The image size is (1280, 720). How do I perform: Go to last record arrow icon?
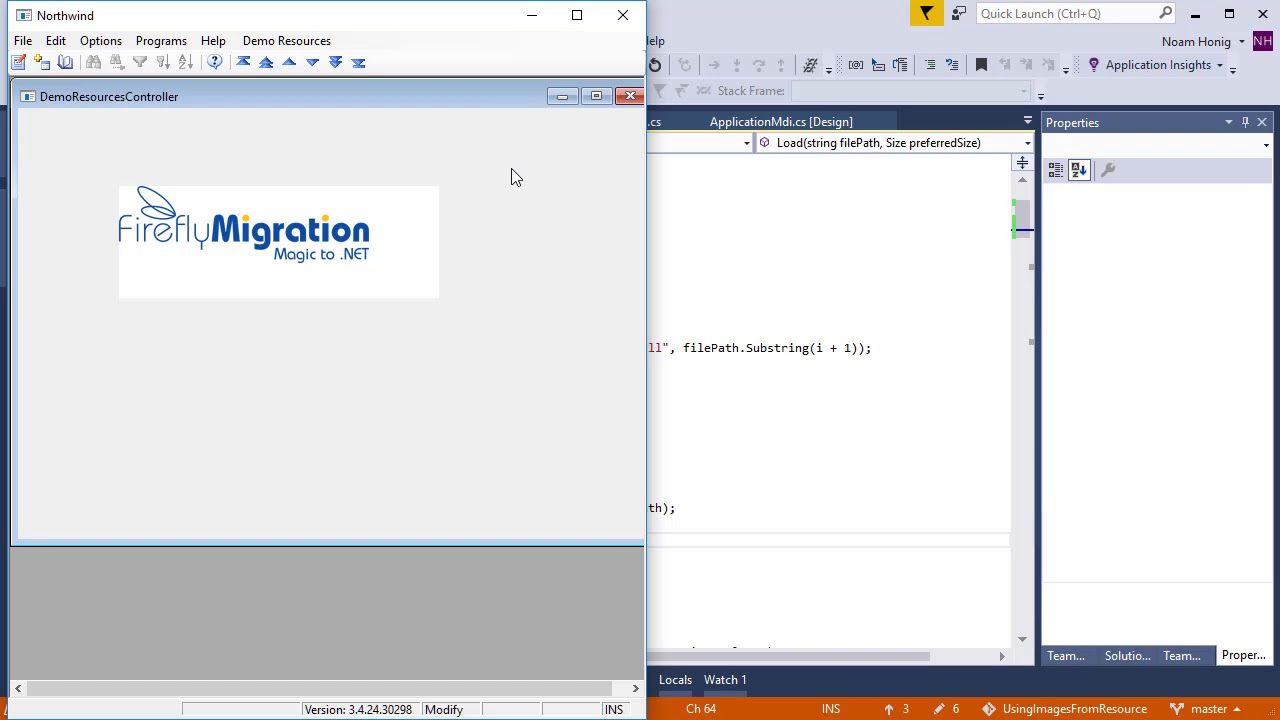coord(358,62)
